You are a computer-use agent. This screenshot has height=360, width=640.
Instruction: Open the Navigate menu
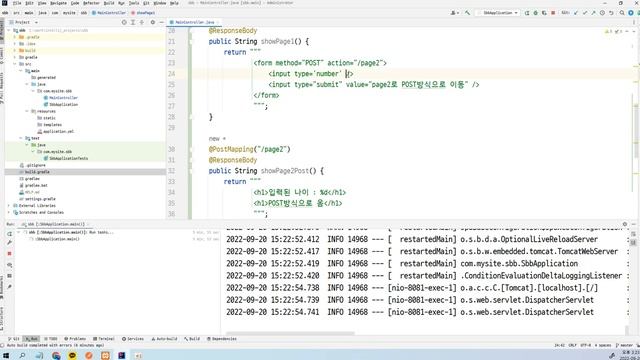coord(58,3)
